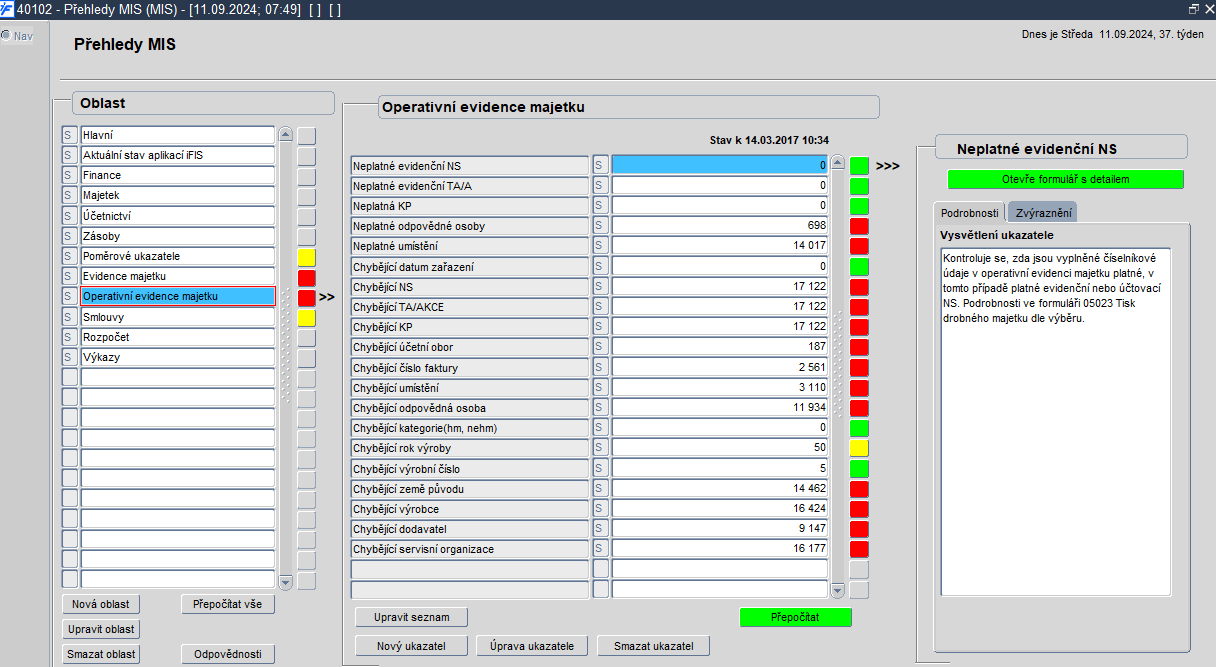Click S icon next to Neplatná KP value
The image size is (1216, 667).
tap(600, 205)
